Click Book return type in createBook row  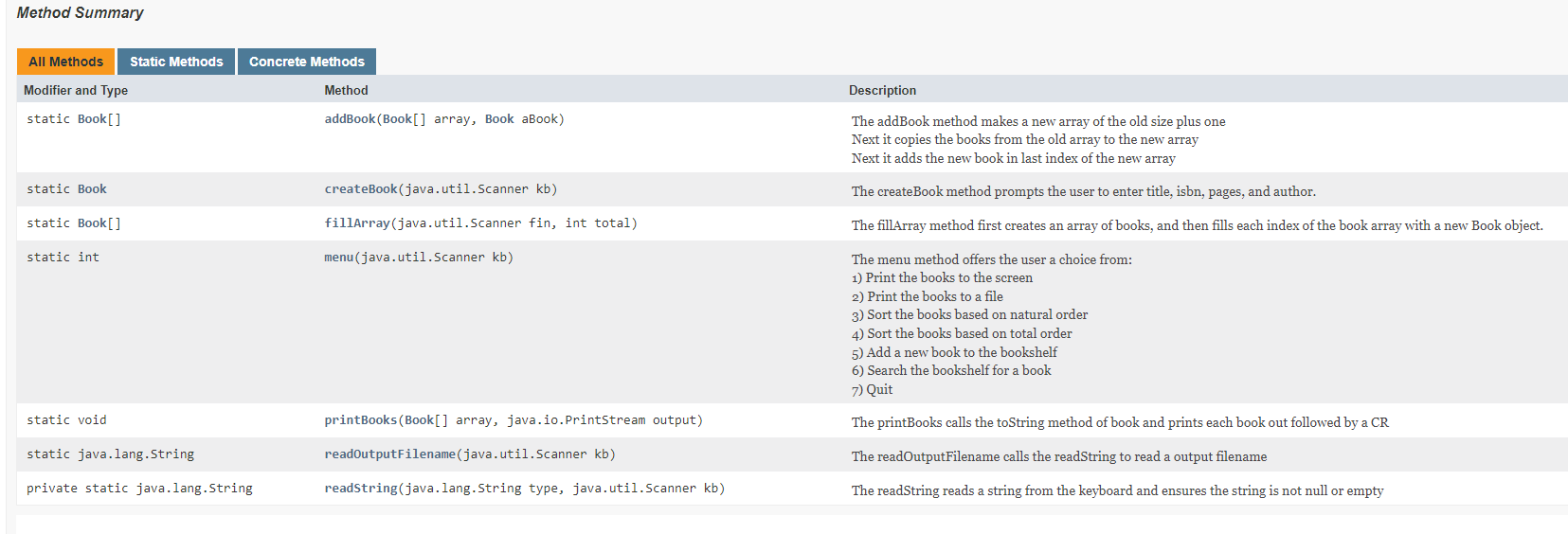92,189
